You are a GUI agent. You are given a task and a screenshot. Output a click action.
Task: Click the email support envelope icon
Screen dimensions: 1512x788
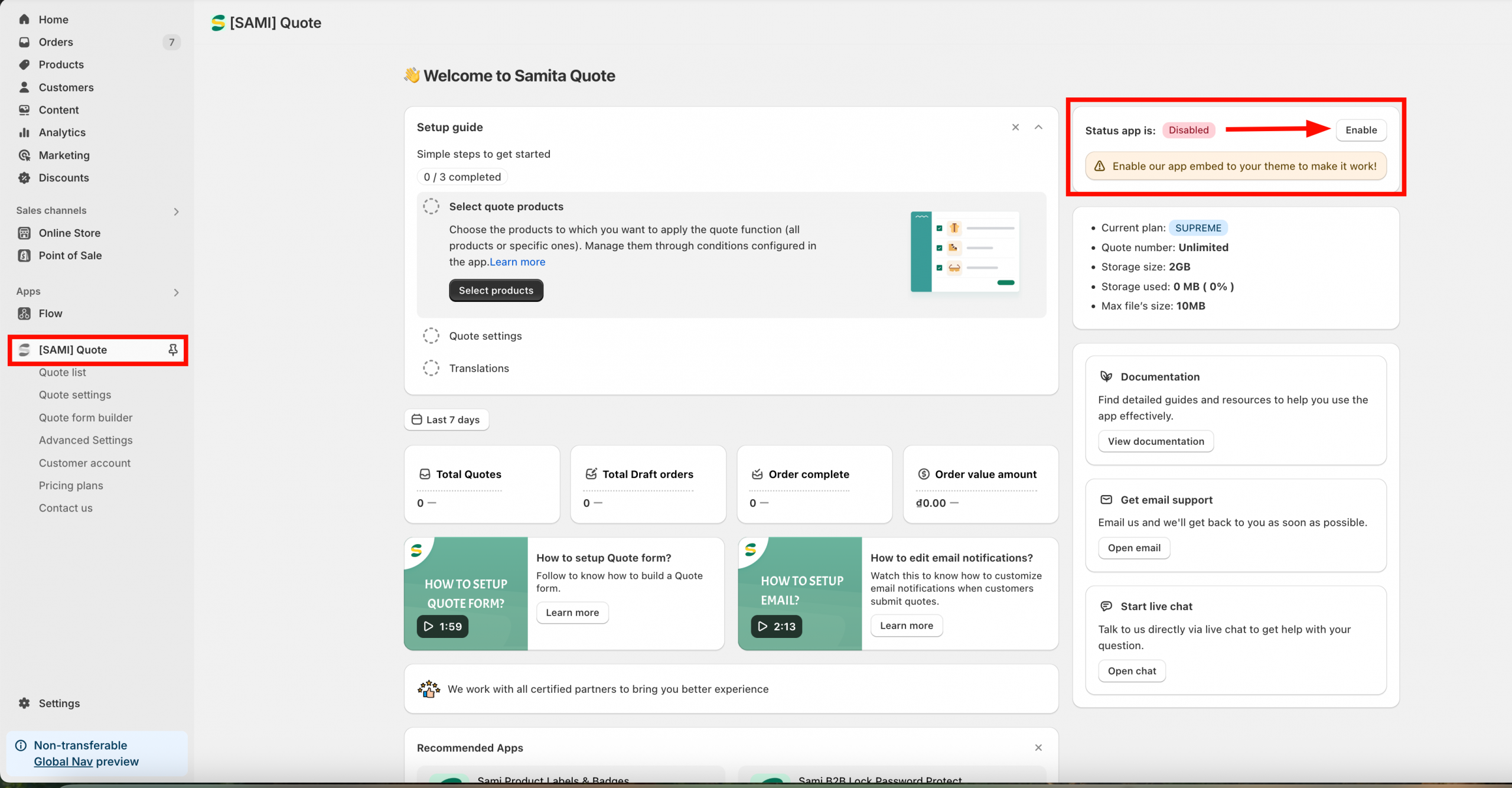click(x=1106, y=500)
